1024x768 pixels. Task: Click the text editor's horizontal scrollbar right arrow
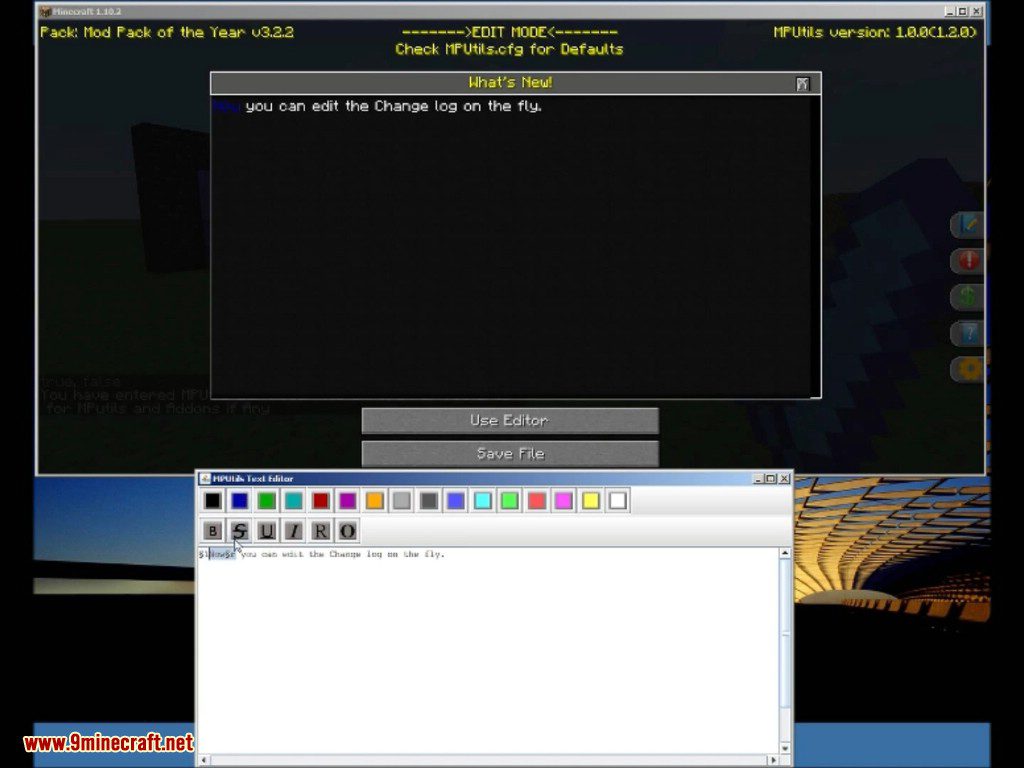coord(773,760)
